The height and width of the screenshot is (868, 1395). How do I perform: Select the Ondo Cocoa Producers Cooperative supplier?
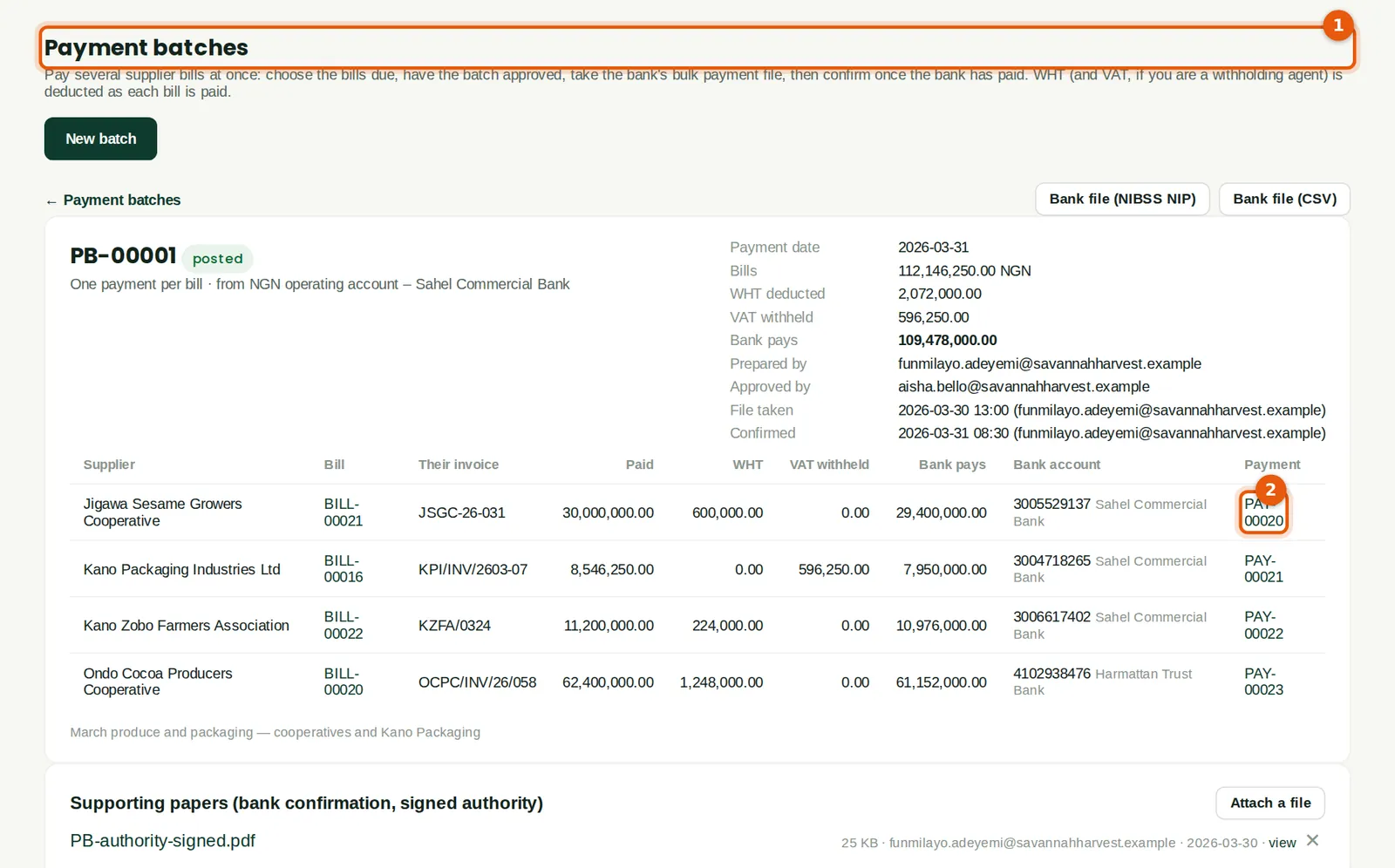coord(158,682)
